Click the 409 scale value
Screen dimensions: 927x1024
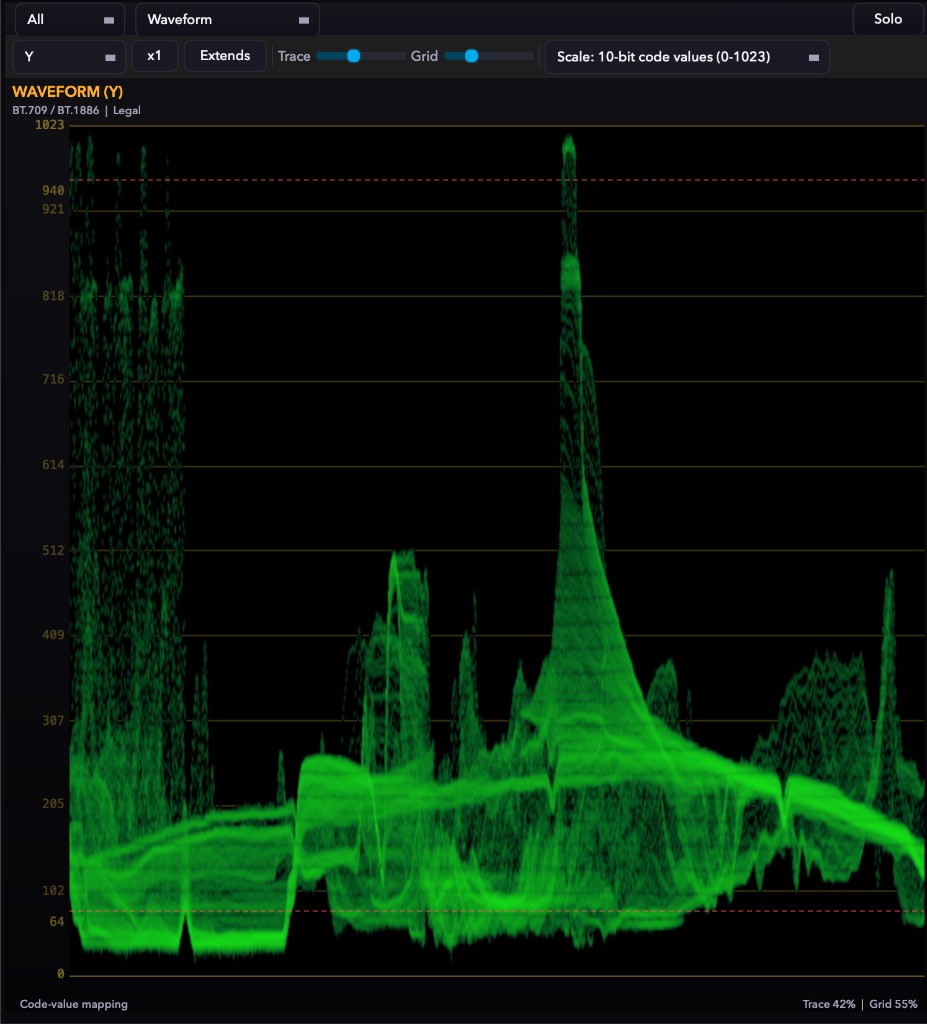[53, 635]
